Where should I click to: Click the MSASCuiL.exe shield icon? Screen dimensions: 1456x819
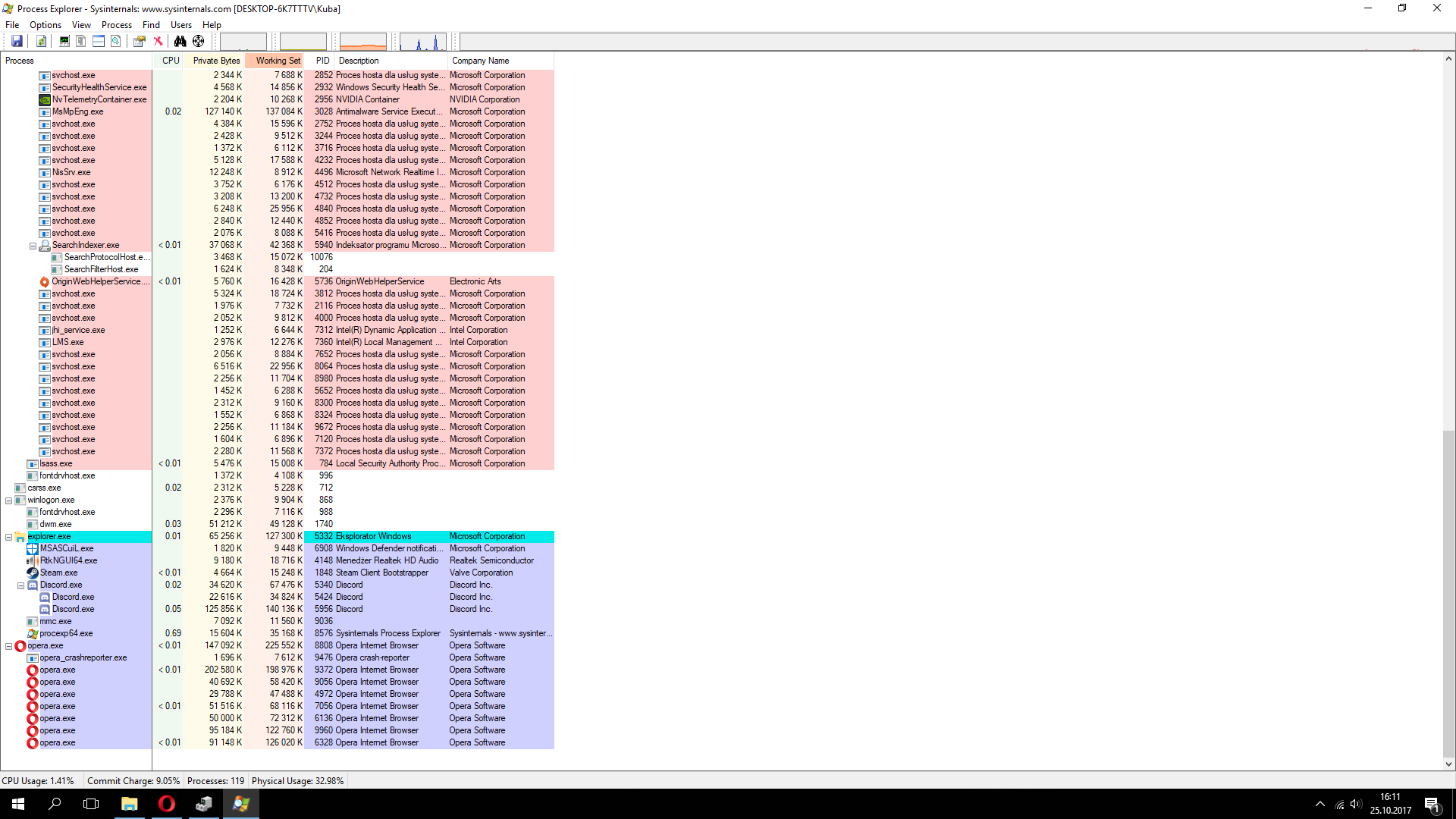tap(33, 549)
